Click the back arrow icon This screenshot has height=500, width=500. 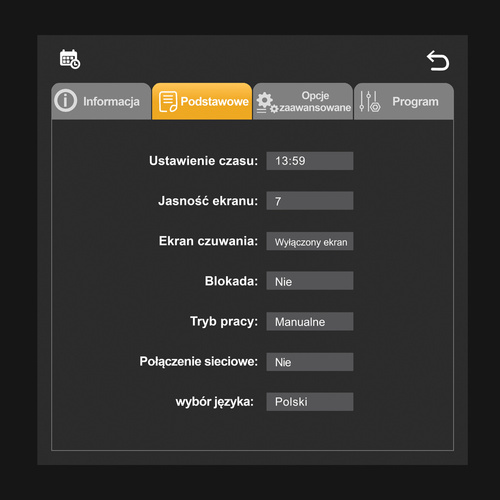[438, 61]
